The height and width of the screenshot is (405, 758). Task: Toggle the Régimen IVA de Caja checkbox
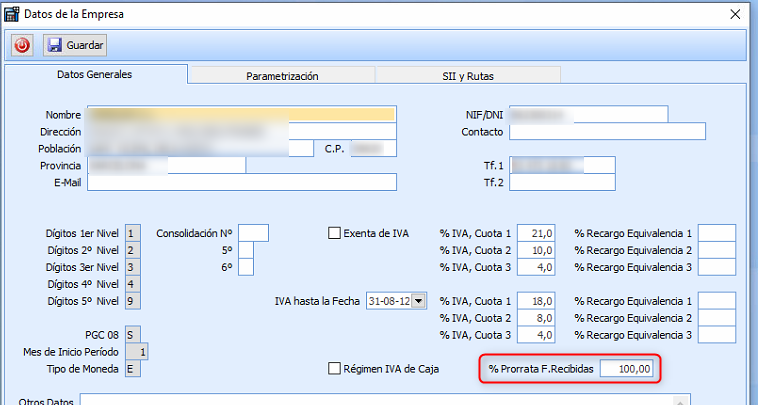pos(335,369)
